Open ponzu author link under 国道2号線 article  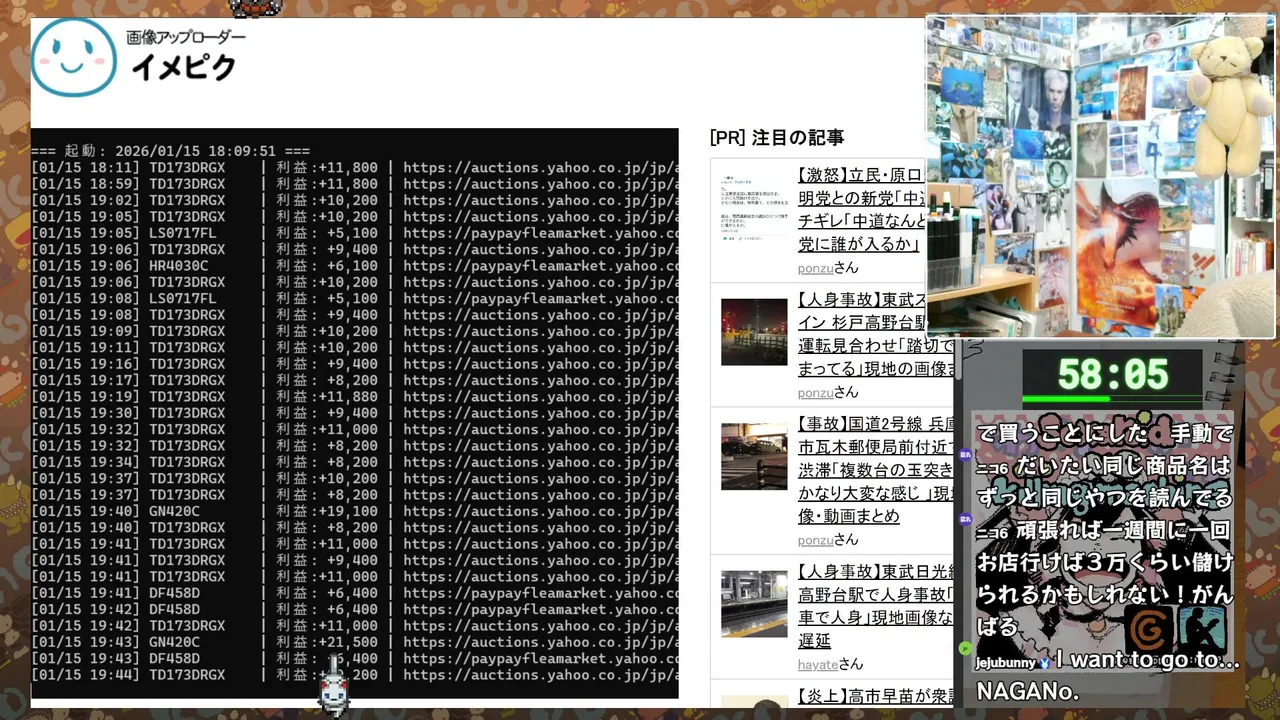(815, 539)
